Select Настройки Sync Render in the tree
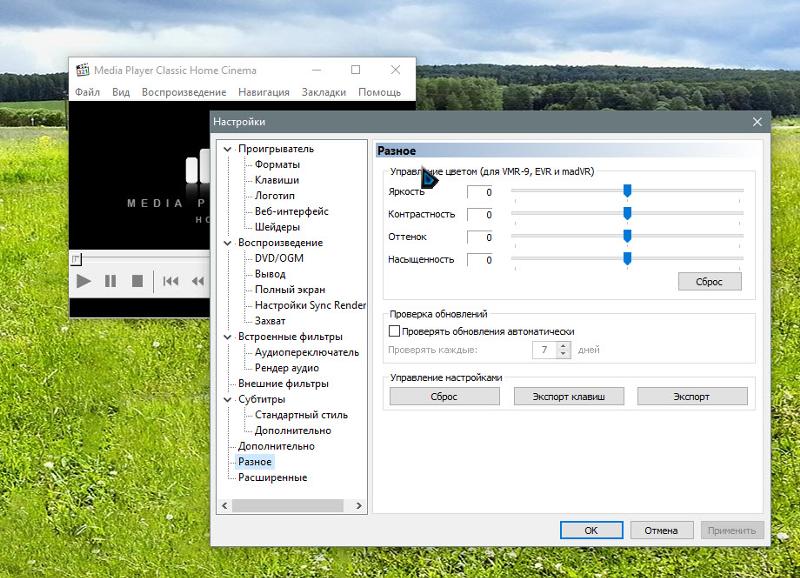Screen dimensions: 800x578 (x=310, y=305)
